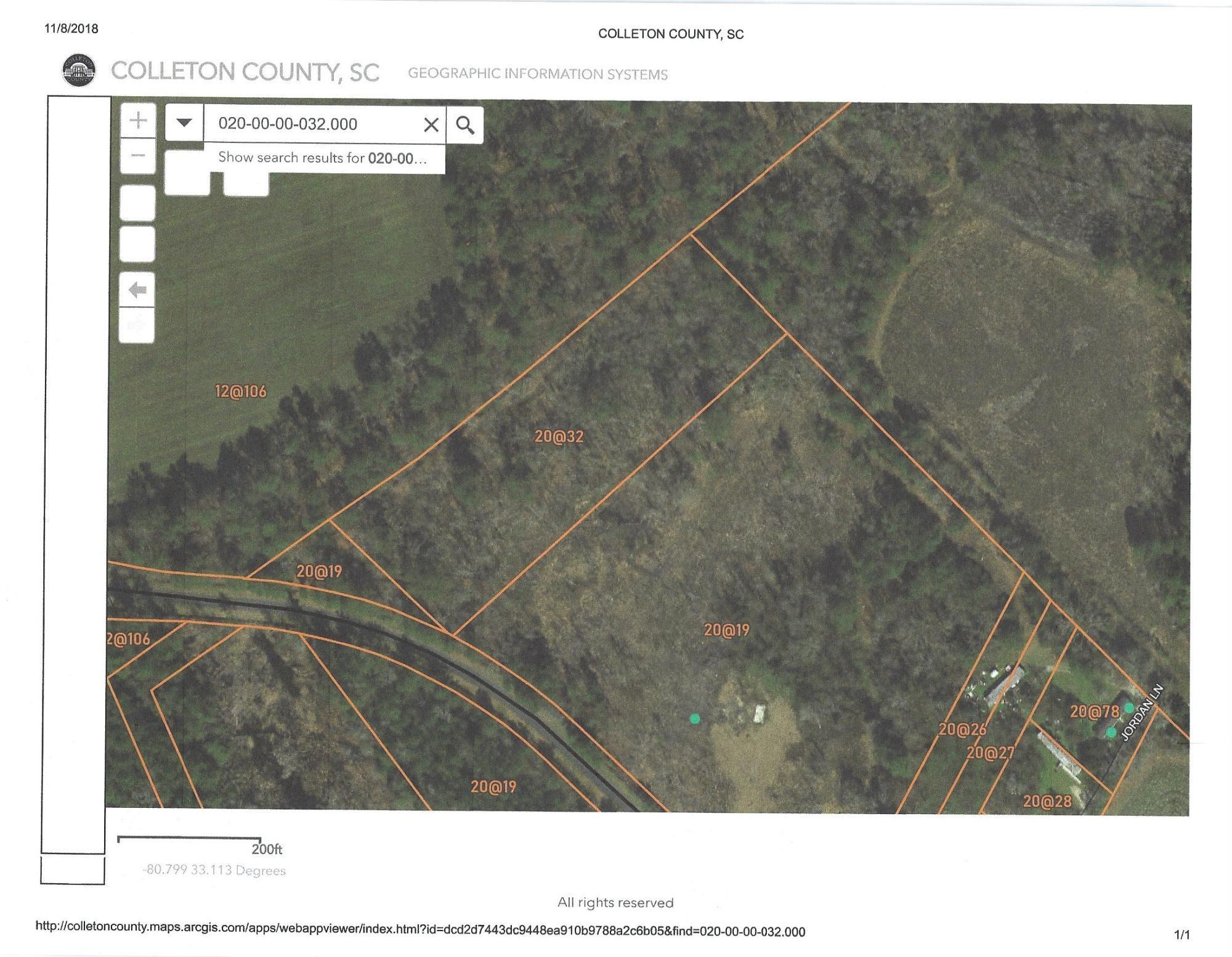The image size is (1232, 957).
Task: Zoom out with the minus button
Action: click(138, 155)
